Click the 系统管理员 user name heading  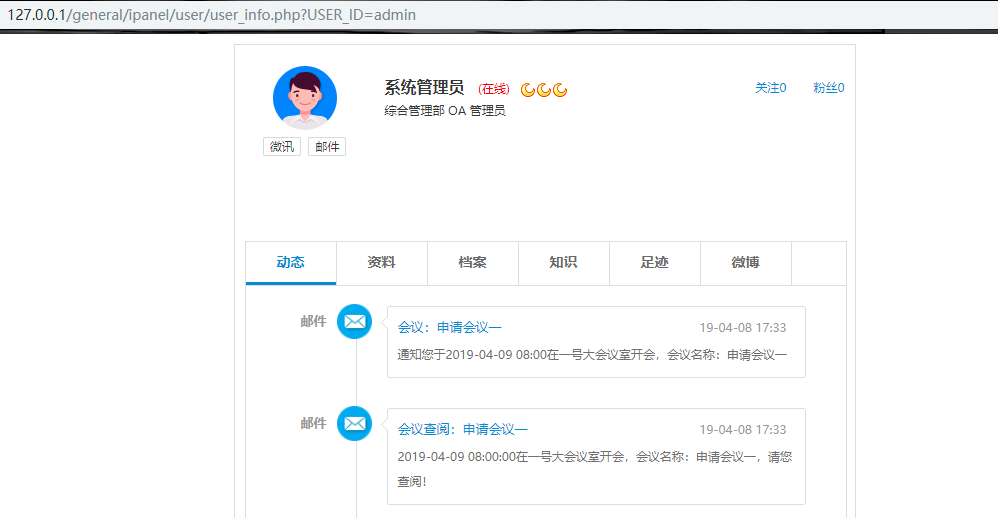[424, 88]
